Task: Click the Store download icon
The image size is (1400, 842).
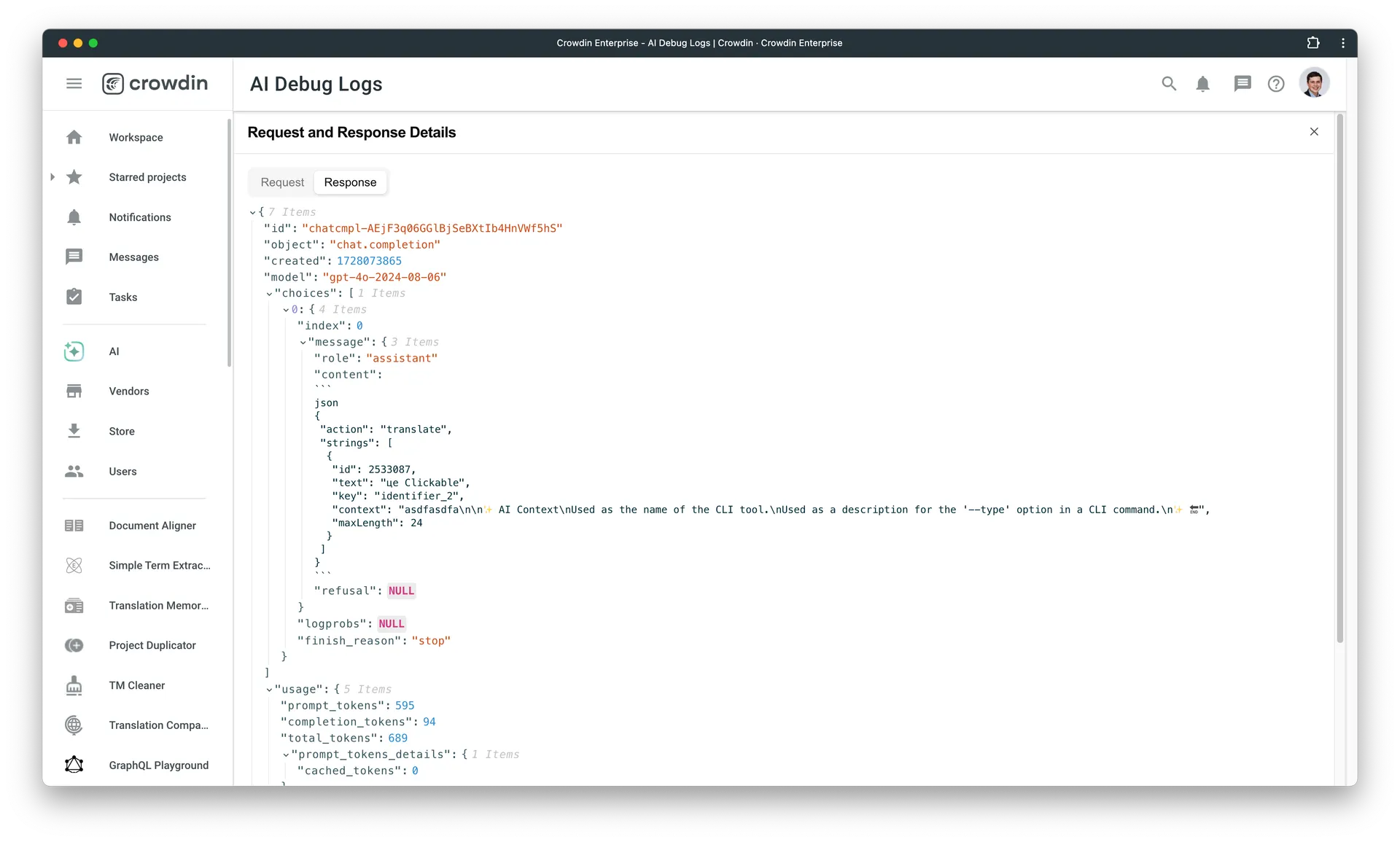Action: [x=74, y=431]
